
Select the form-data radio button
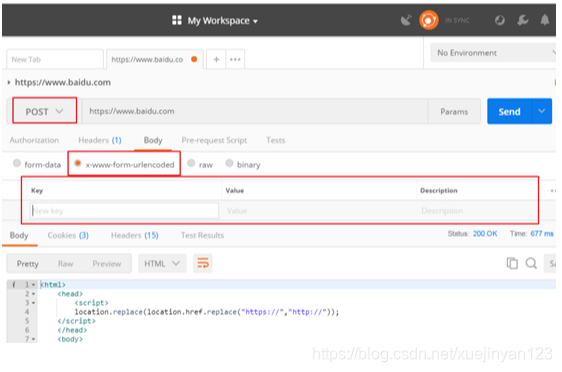pyautogui.click(x=17, y=163)
